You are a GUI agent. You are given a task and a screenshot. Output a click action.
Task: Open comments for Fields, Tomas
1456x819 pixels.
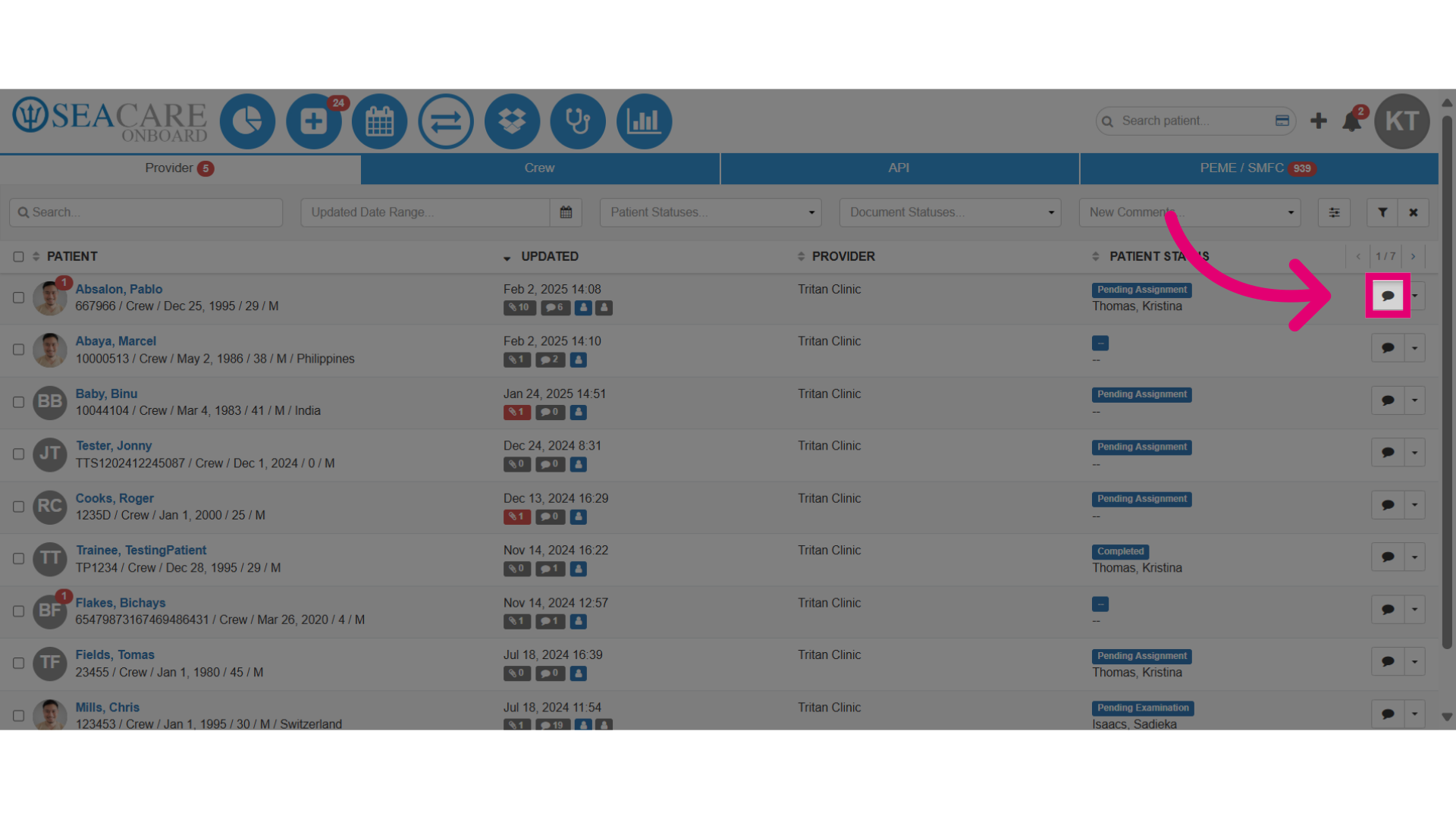click(1388, 662)
